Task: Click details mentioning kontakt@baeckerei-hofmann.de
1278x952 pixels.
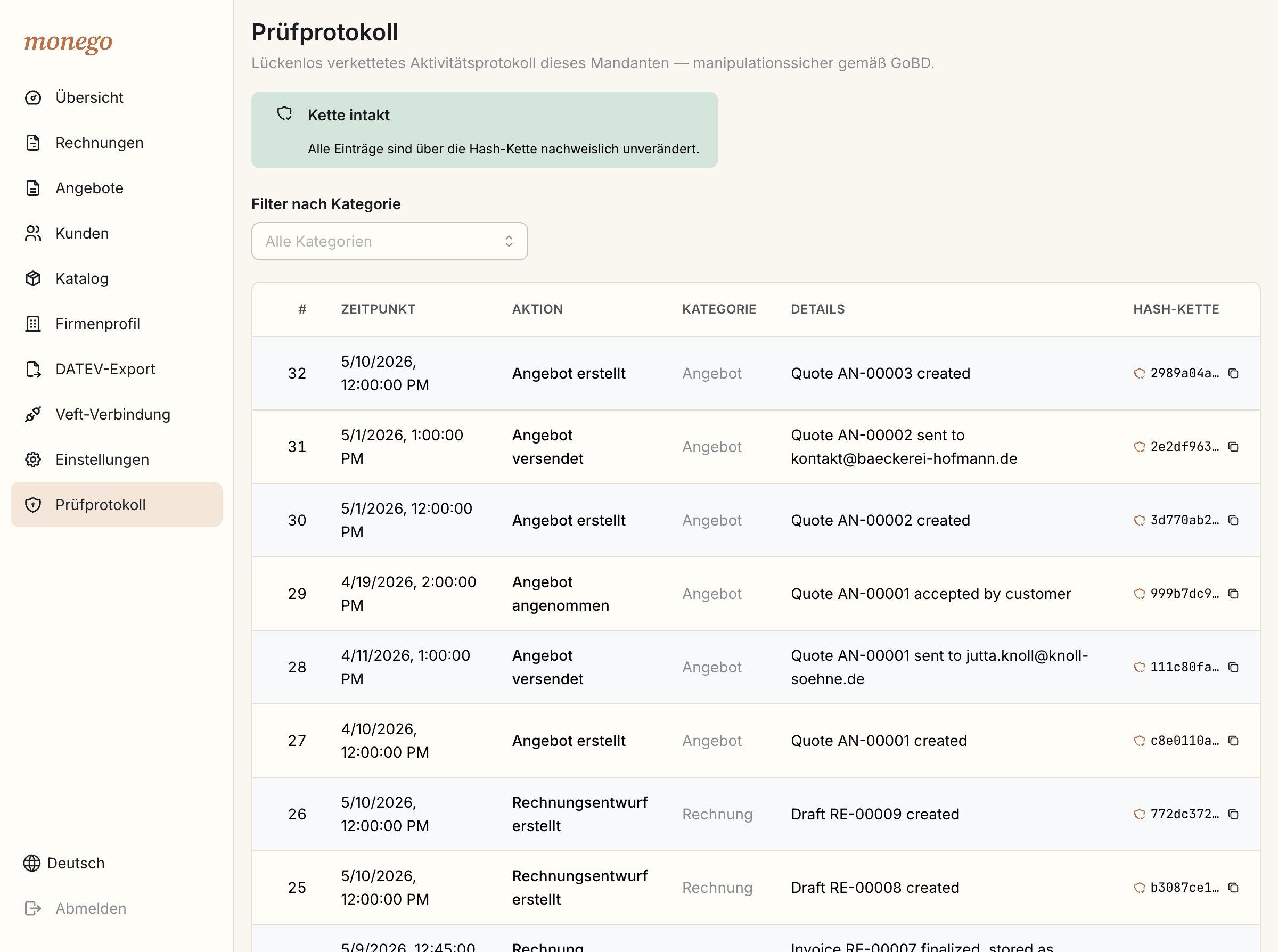Action: click(x=904, y=447)
